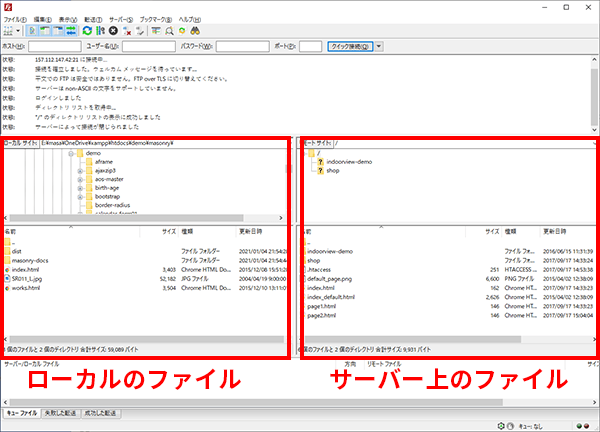
Task: Toggle the transfer queue display
Action: point(71,31)
